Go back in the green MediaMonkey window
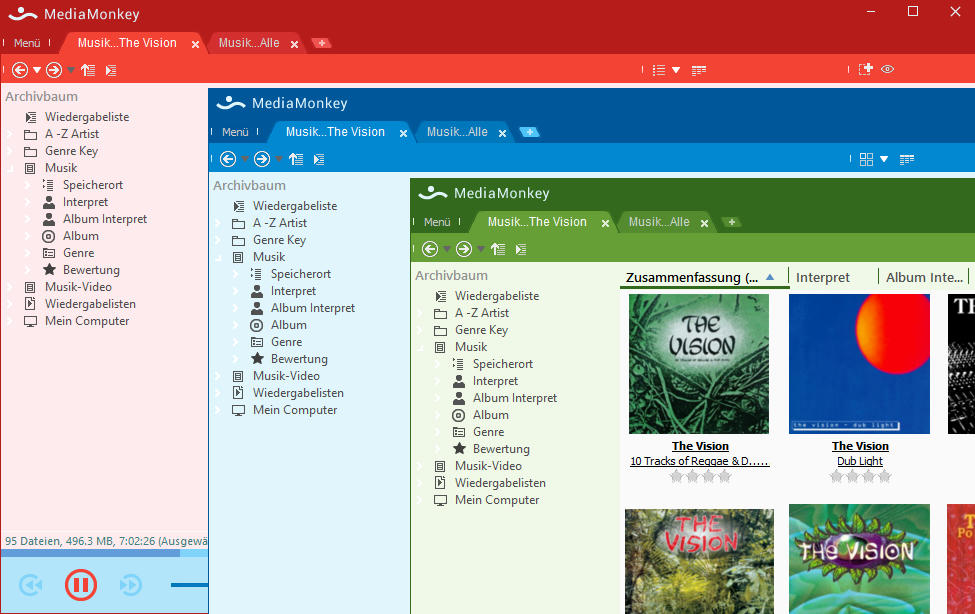 click(x=430, y=249)
